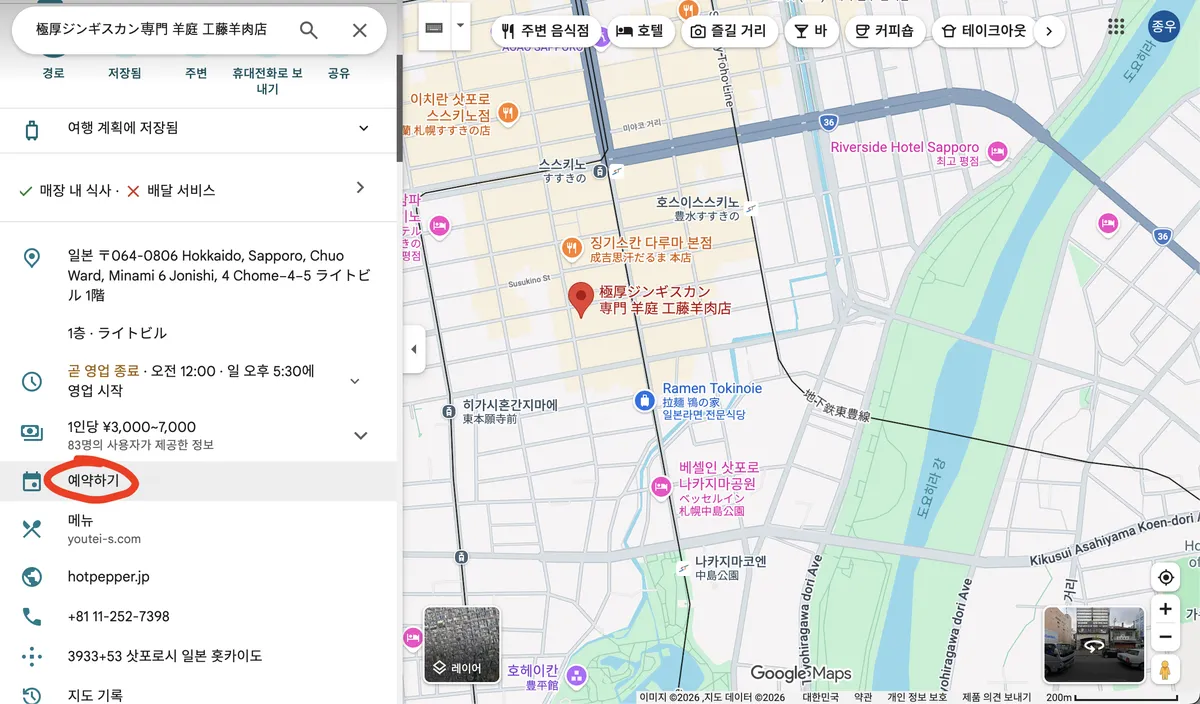Click the luggage icon by 여행 계획

click(x=32, y=129)
